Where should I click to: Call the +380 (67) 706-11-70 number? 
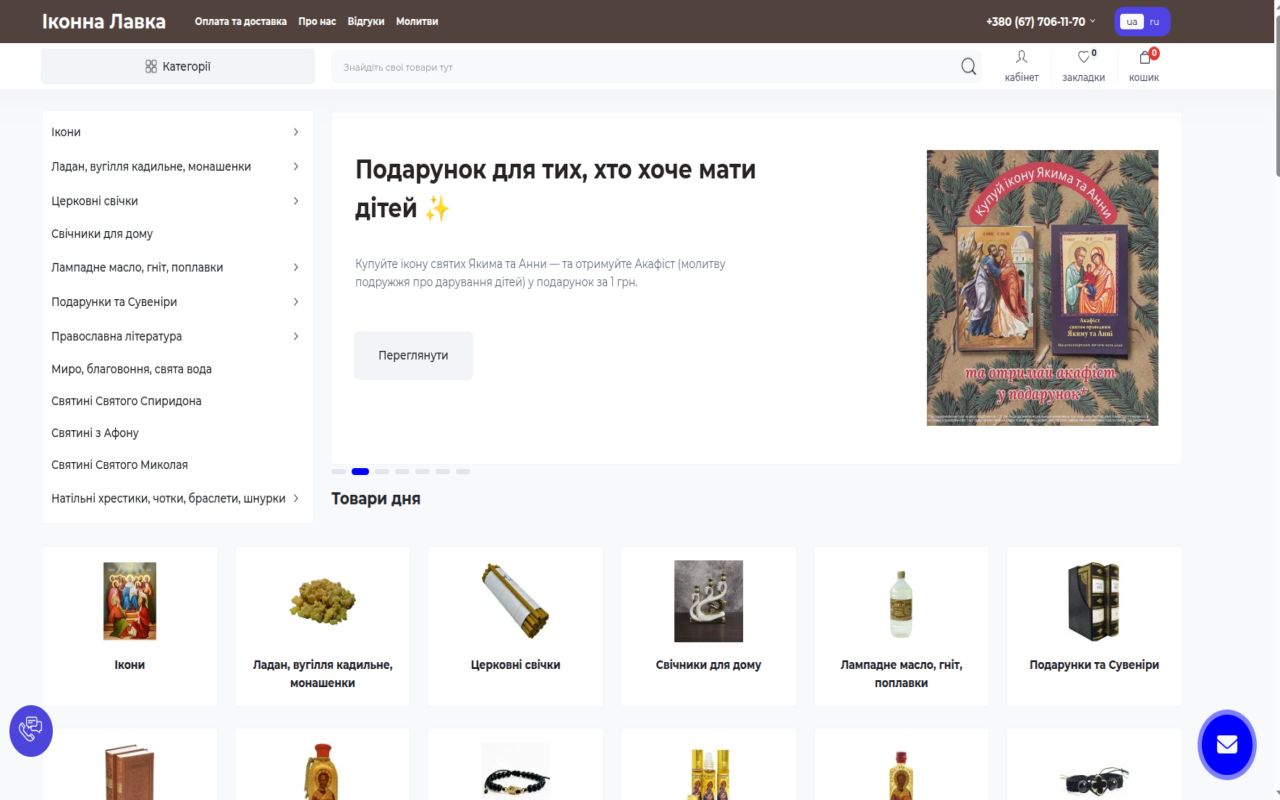point(1035,21)
